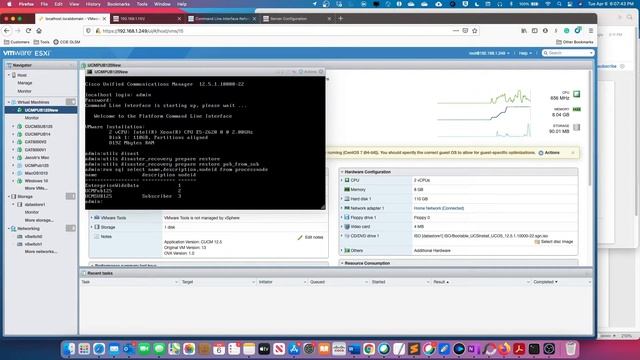Select vSwitch1 in Networking
Viewport: 640px width, 360px height.
[33, 244]
